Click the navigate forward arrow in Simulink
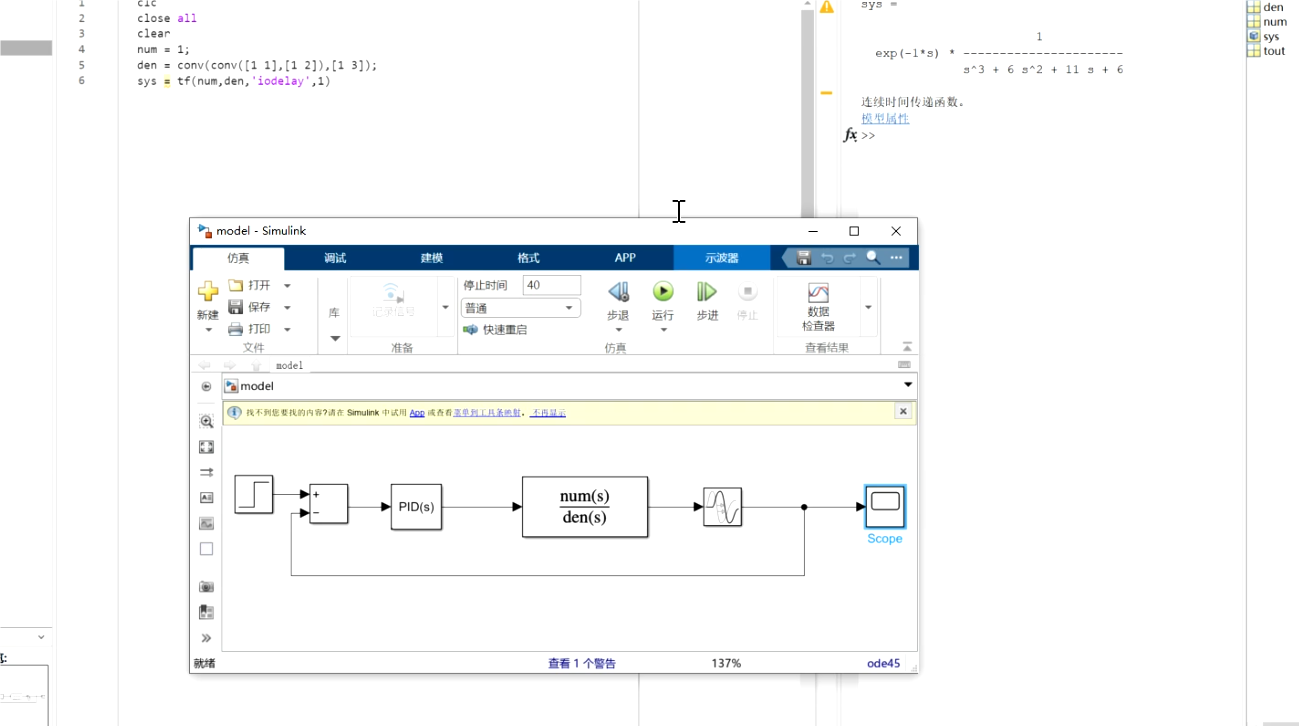Screen dimensions: 1299x726 (229, 366)
